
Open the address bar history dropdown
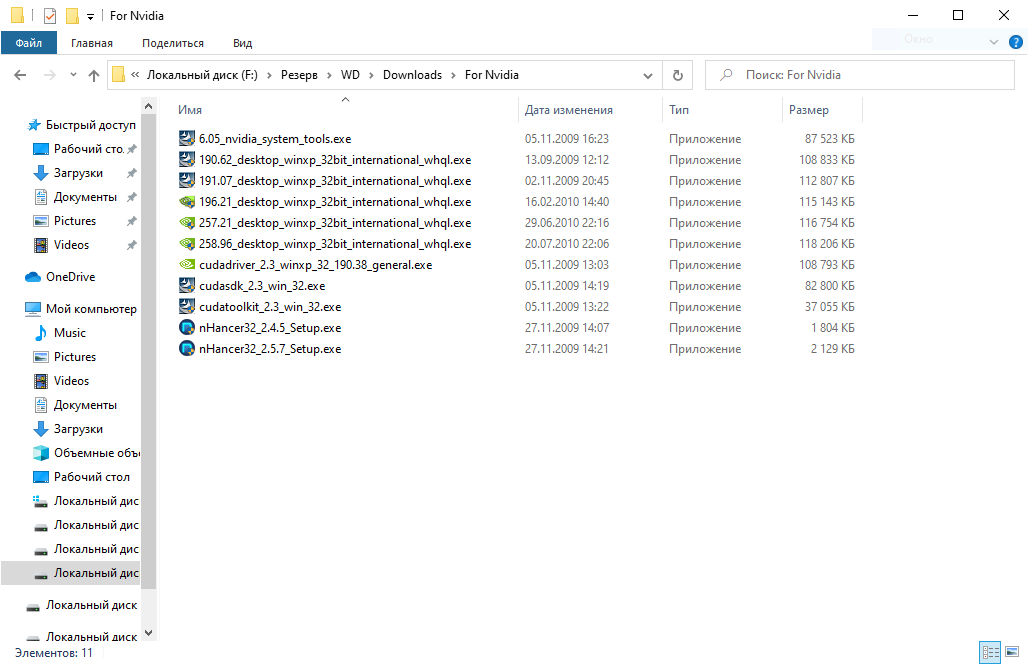pos(648,75)
